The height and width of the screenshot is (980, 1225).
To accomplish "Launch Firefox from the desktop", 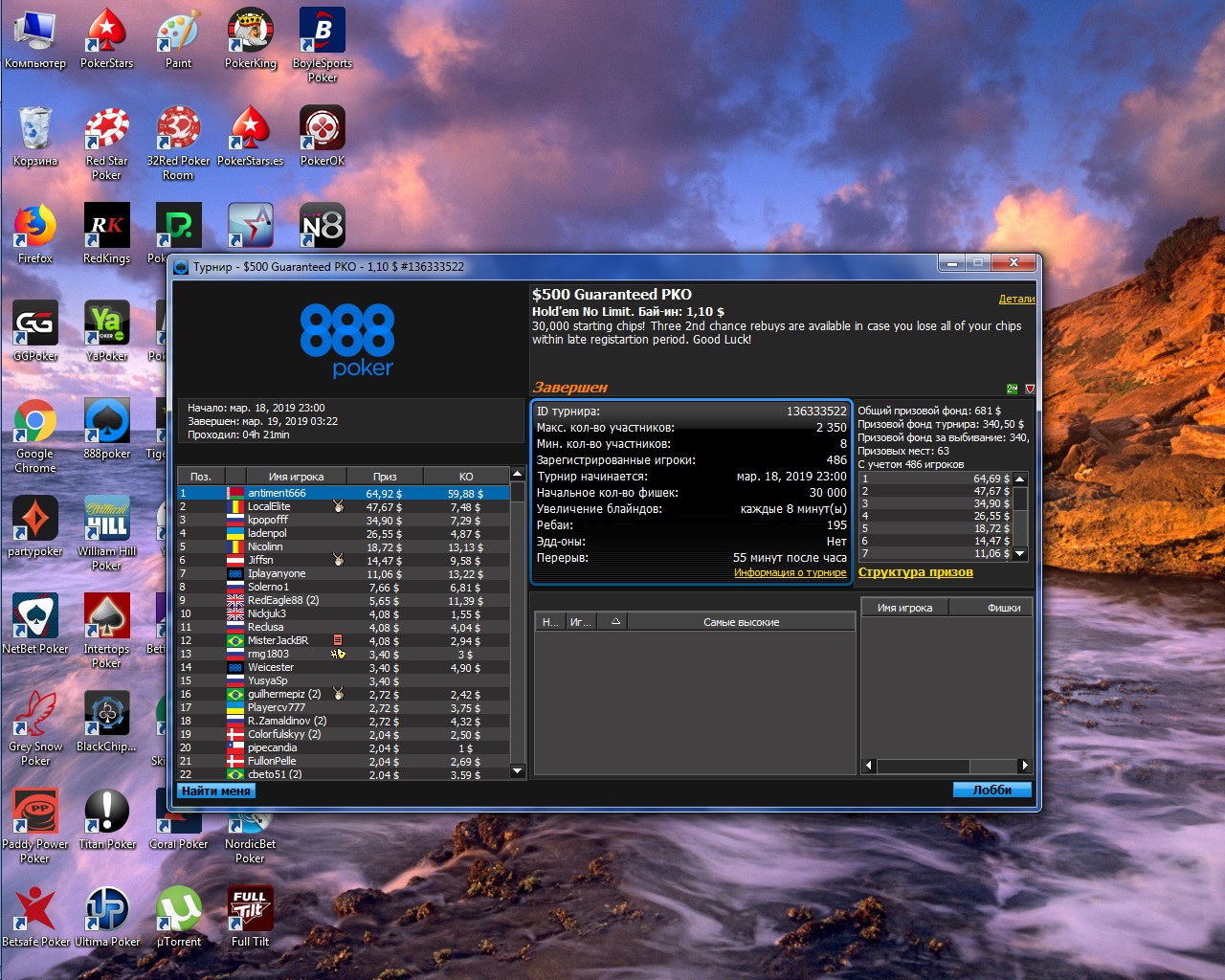I will 35,234.
